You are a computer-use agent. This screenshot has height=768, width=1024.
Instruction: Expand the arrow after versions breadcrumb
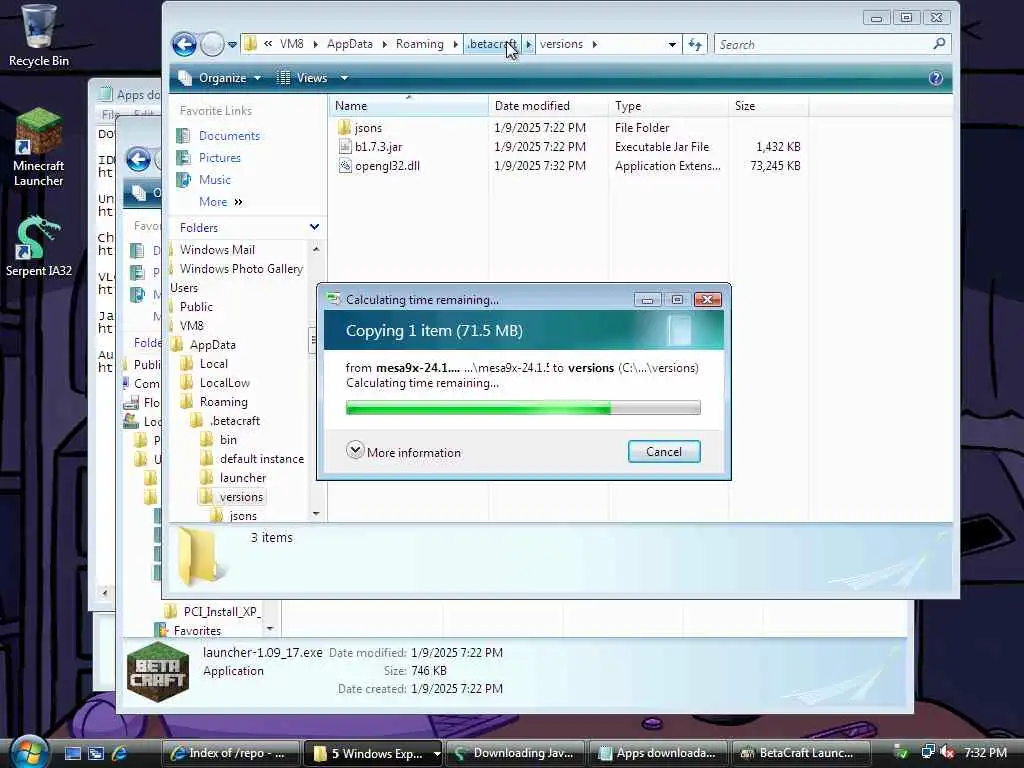pos(594,44)
